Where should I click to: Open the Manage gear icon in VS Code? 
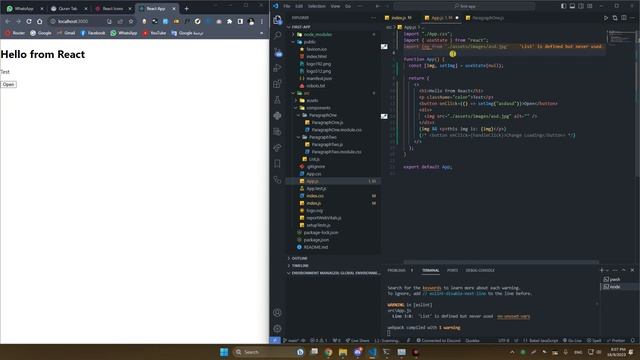(x=278, y=328)
